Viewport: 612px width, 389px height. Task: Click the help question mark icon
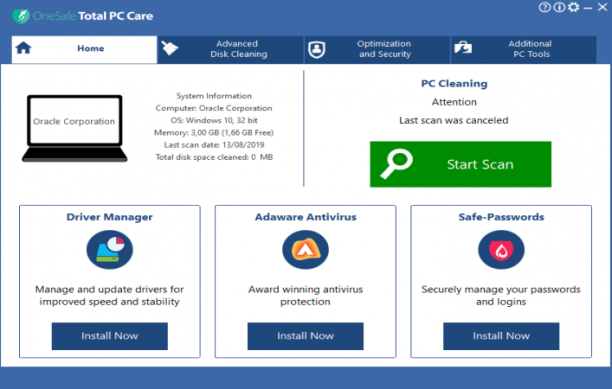pos(544,7)
